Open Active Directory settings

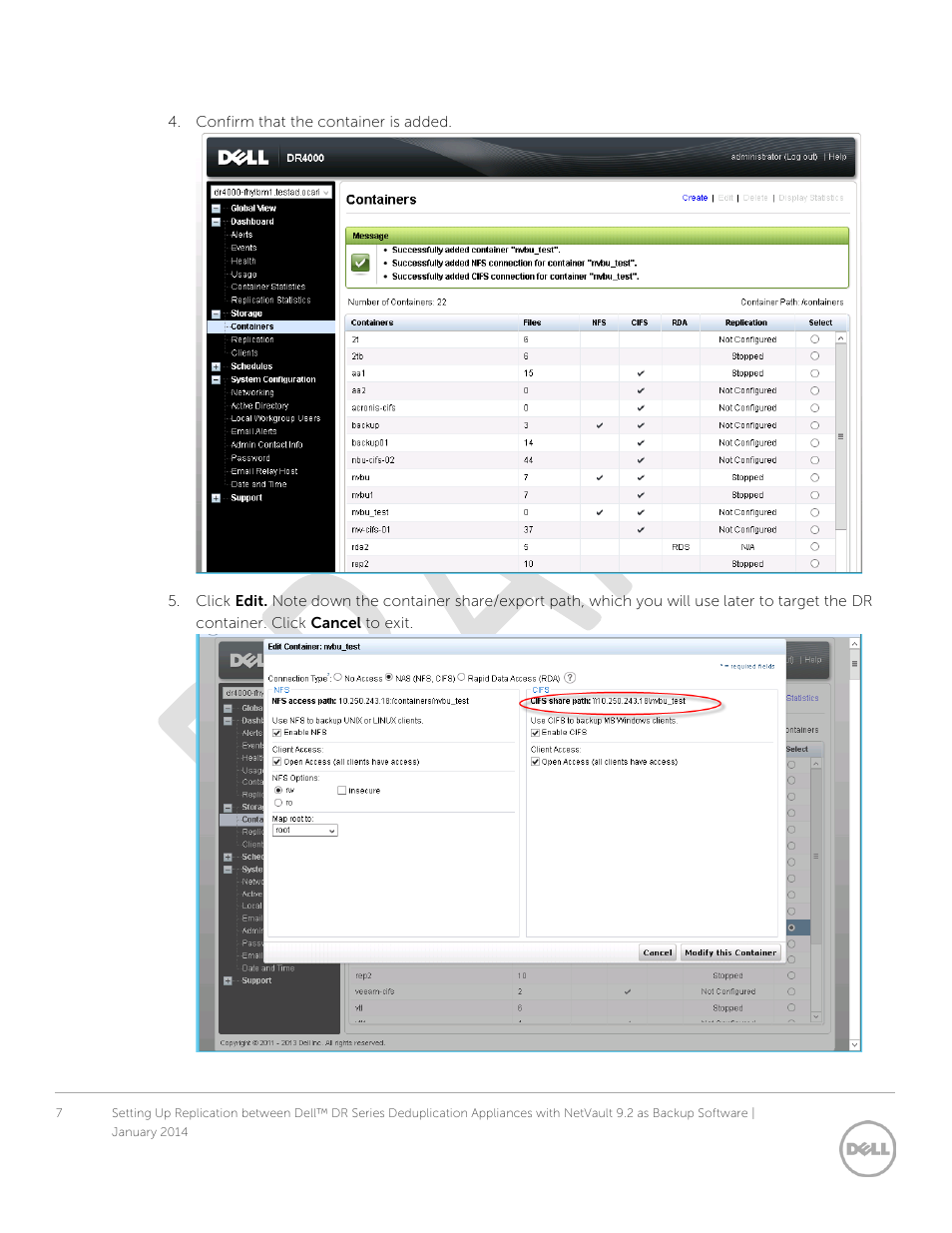(259, 405)
